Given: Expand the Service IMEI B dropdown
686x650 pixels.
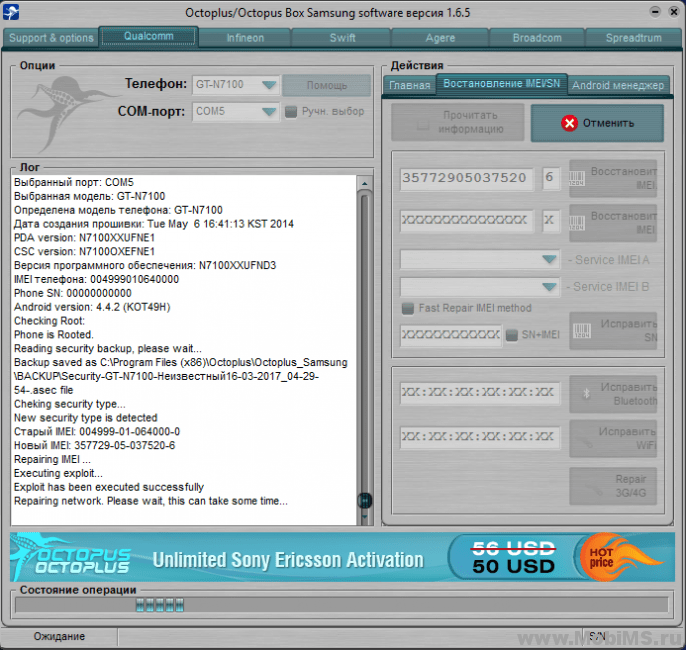Looking at the screenshot, I should [480, 287].
